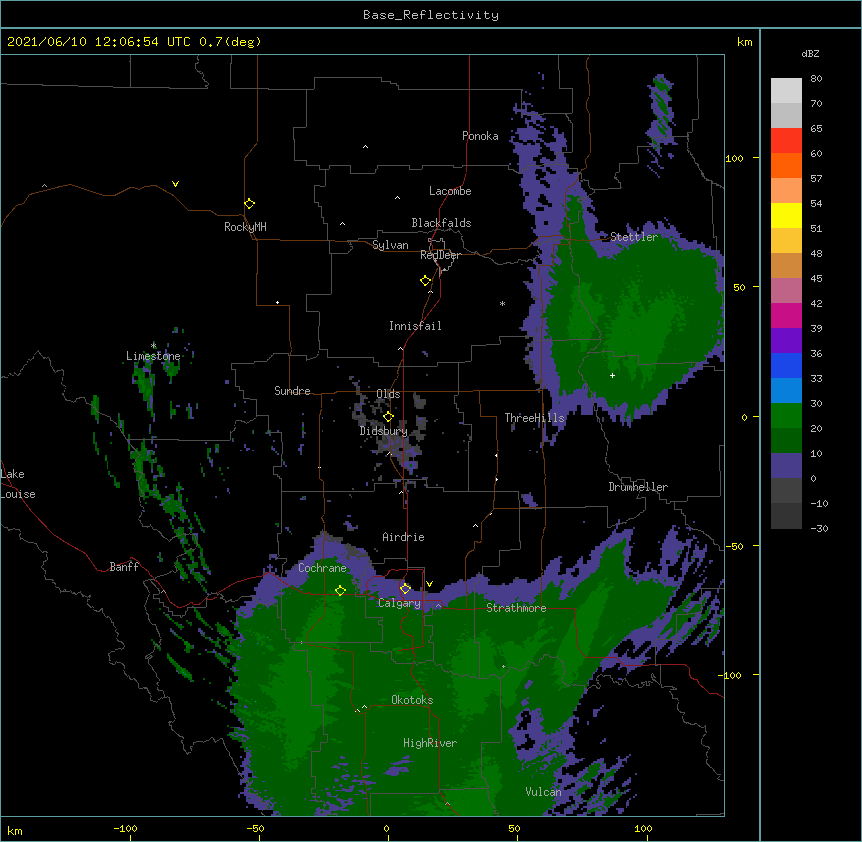Click the Limestone label
862x842 pixels.
click(153, 356)
